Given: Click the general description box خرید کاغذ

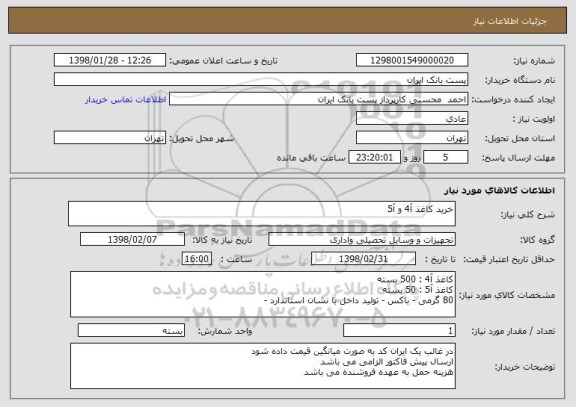Looking at the screenshot, I should [262, 213].
